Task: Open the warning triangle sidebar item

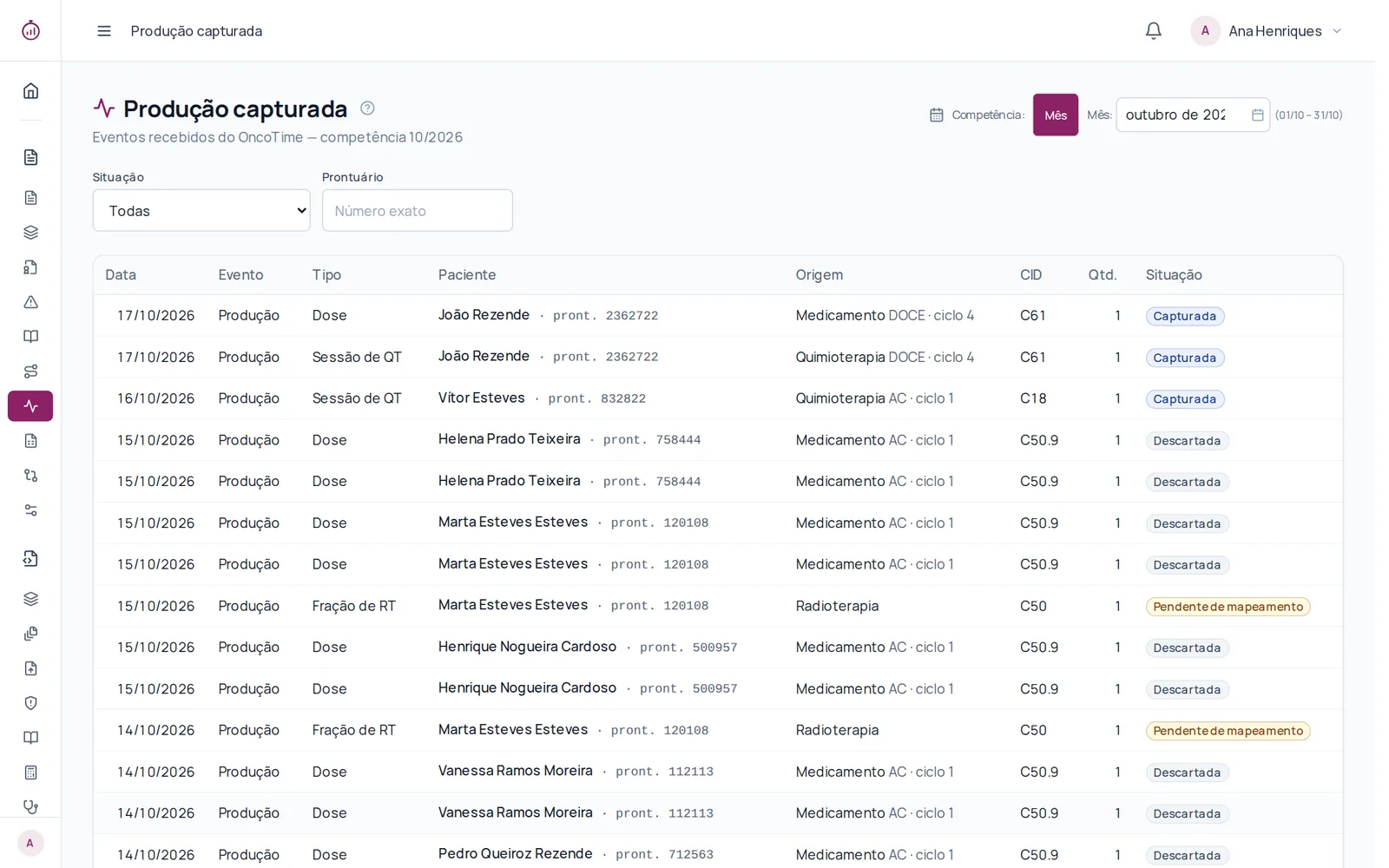Action: point(30,302)
